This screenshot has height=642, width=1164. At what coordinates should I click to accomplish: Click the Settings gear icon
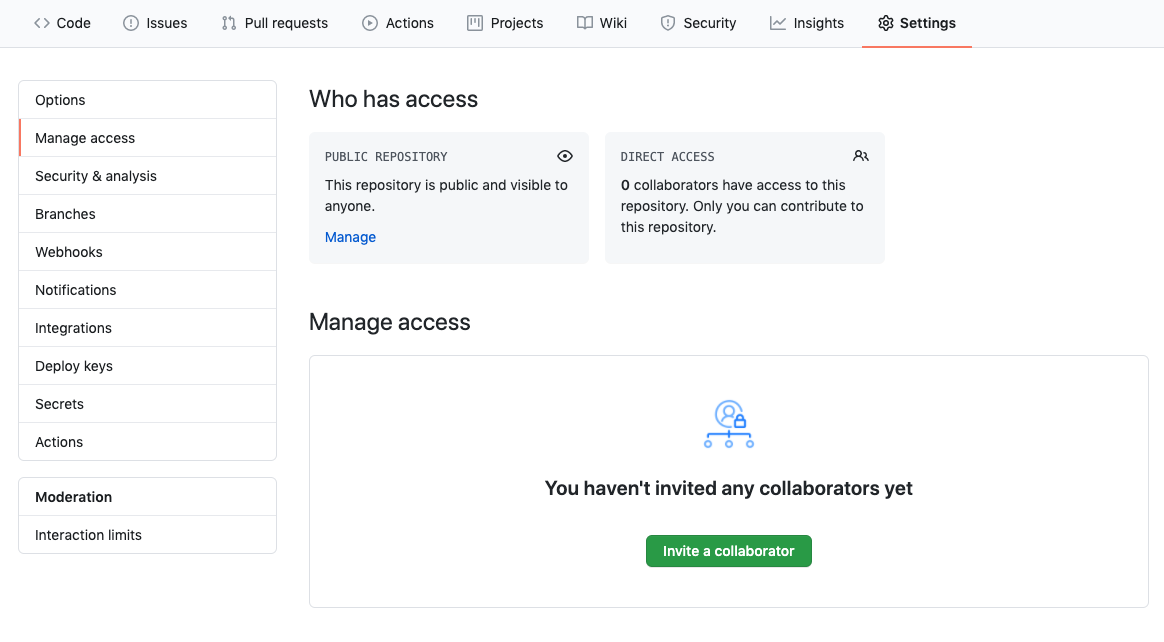885,23
